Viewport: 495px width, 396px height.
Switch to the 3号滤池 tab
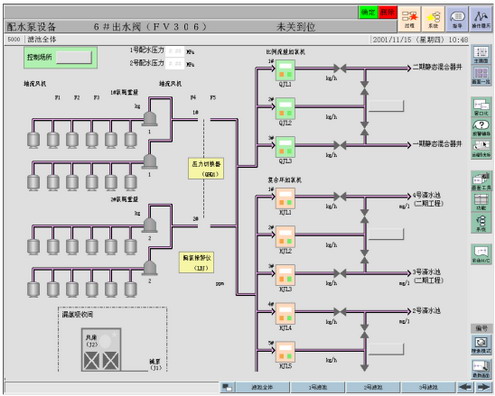click(428, 387)
